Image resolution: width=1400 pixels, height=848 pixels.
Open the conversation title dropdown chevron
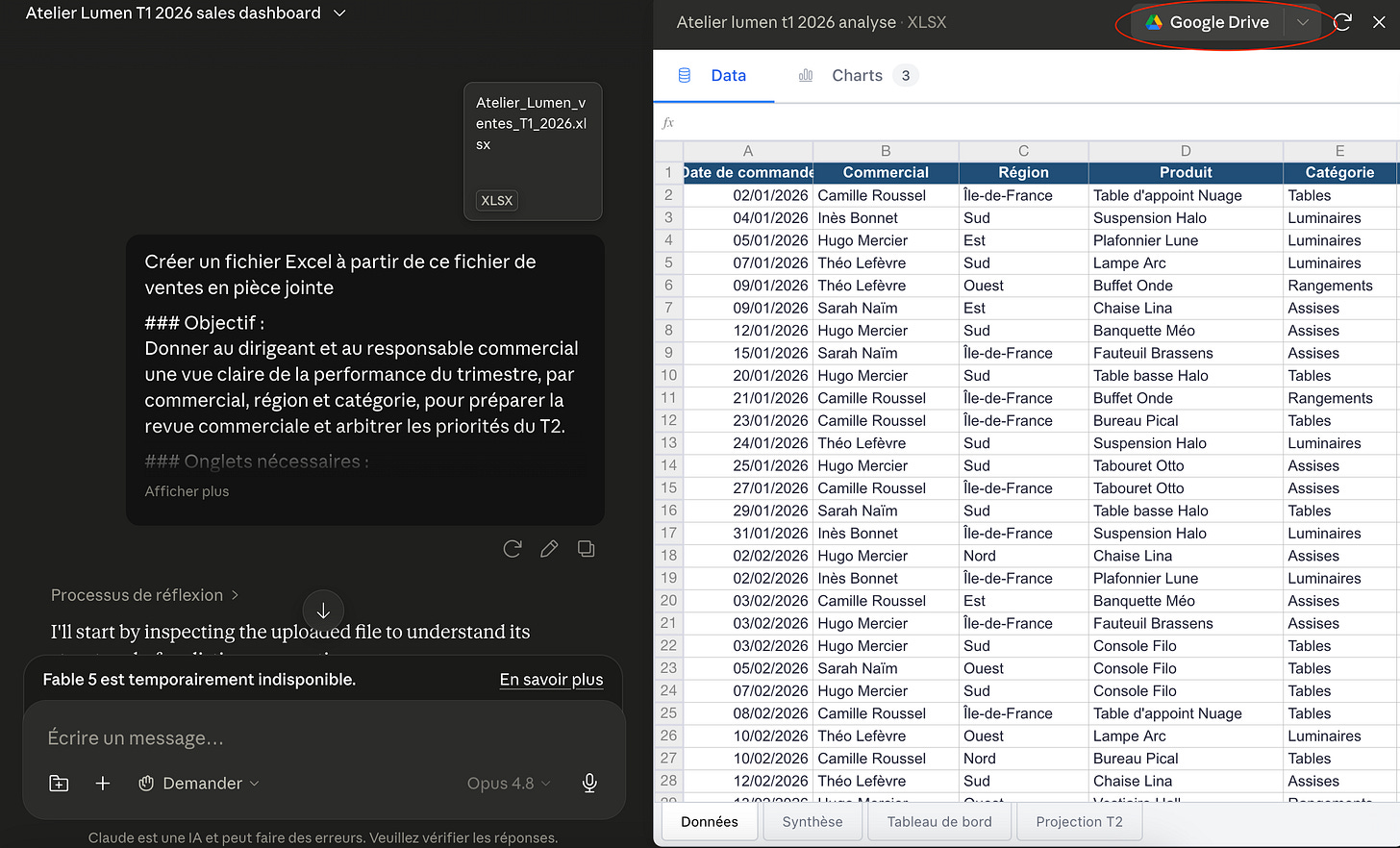[x=339, y=13]
